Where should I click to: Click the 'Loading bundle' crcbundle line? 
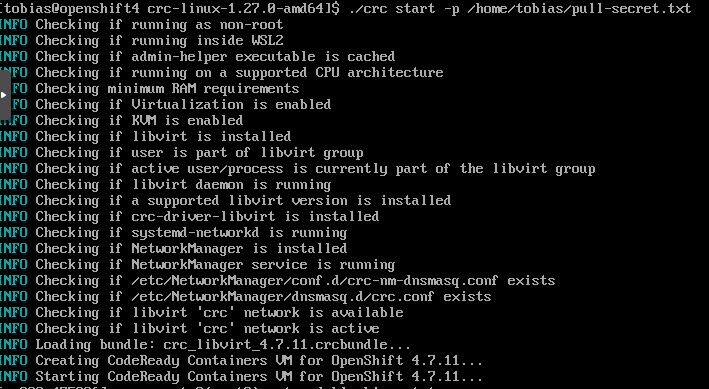pyautogui.click(x=205, y=345)
